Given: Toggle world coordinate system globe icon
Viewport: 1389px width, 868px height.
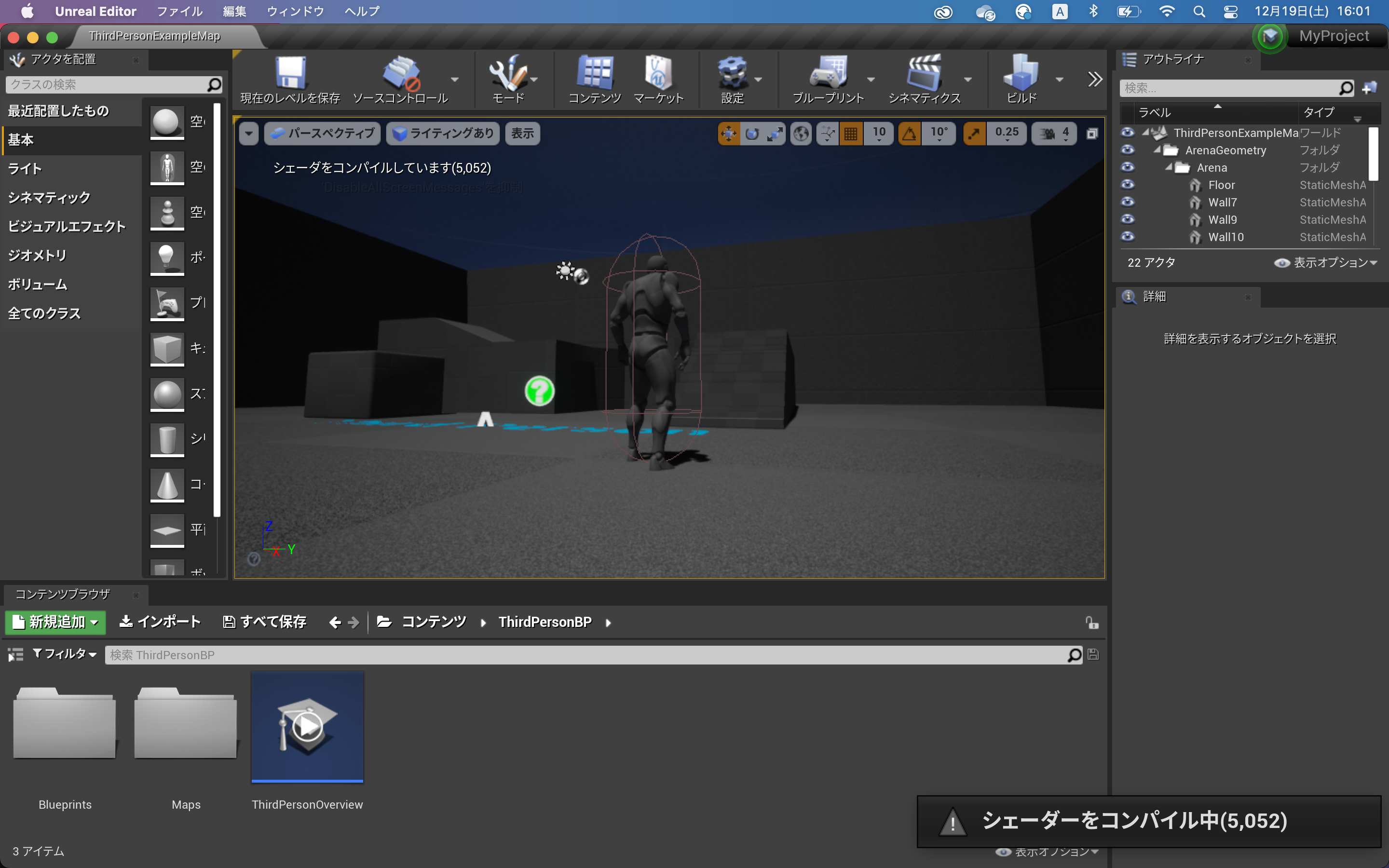Looking at the screenshot, I should pos(801,134).
